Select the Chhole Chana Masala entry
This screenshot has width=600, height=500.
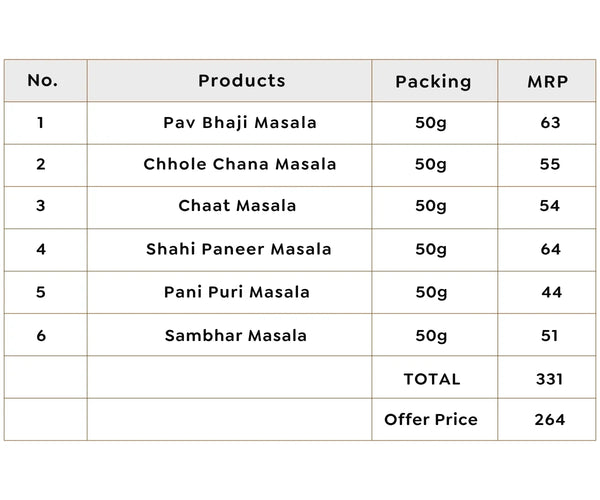[x=240, y=164]
